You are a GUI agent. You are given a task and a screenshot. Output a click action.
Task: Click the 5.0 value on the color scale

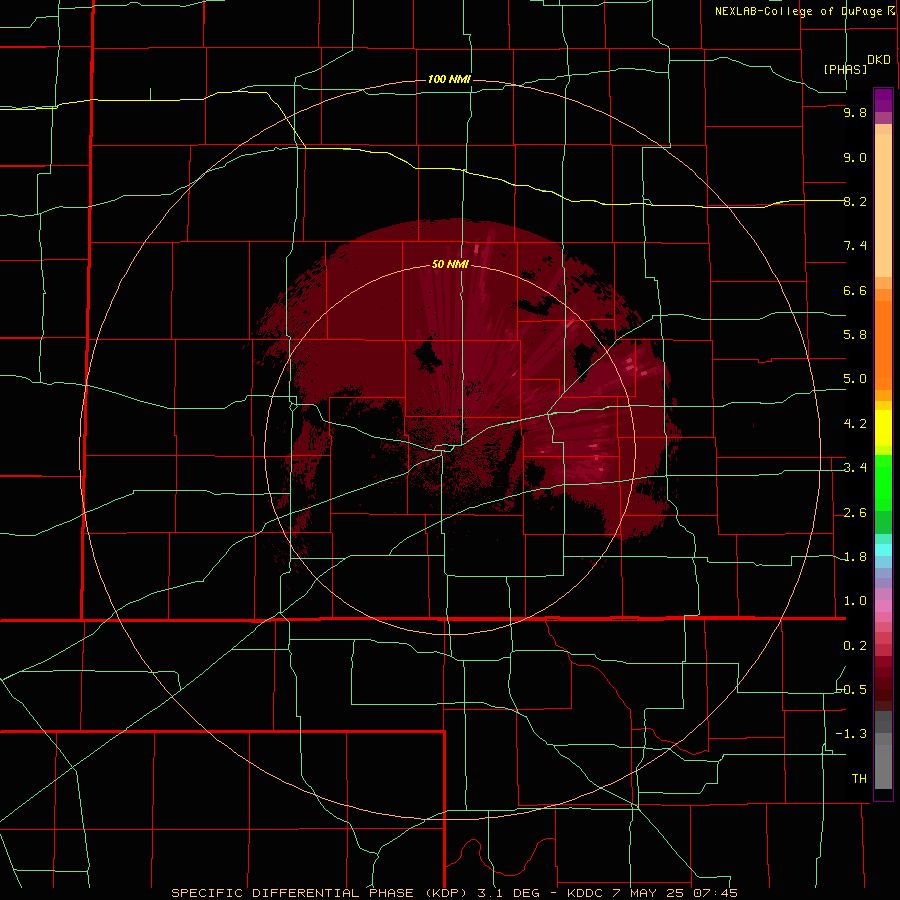(855, 379)
